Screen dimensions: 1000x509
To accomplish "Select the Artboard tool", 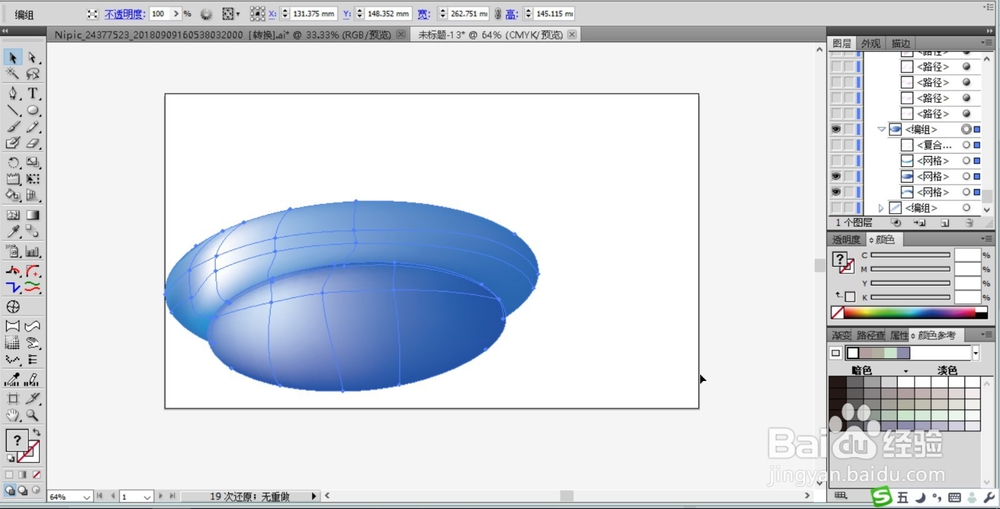I will click(13, 399).
